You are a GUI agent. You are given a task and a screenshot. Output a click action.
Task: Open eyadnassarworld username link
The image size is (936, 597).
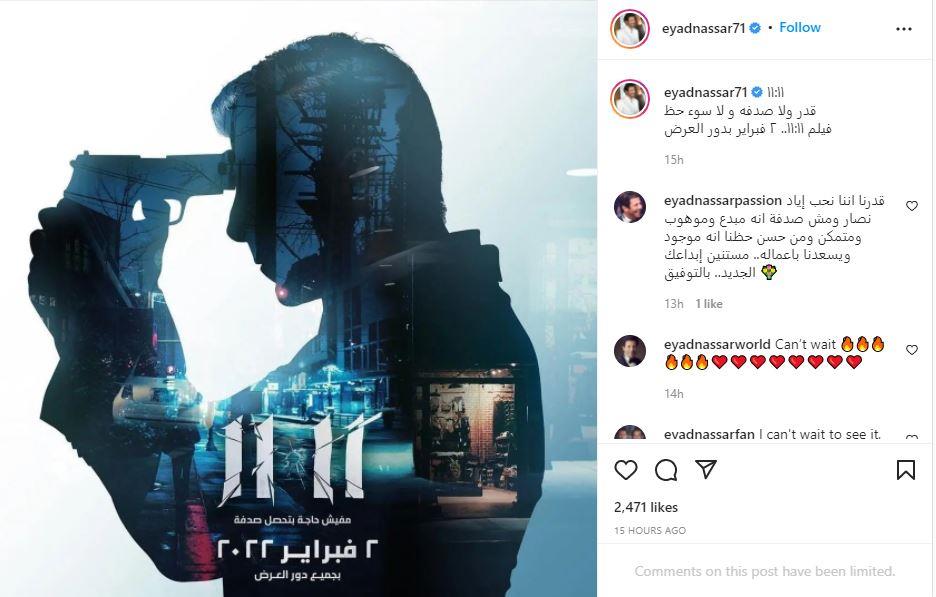click(717, 344)
